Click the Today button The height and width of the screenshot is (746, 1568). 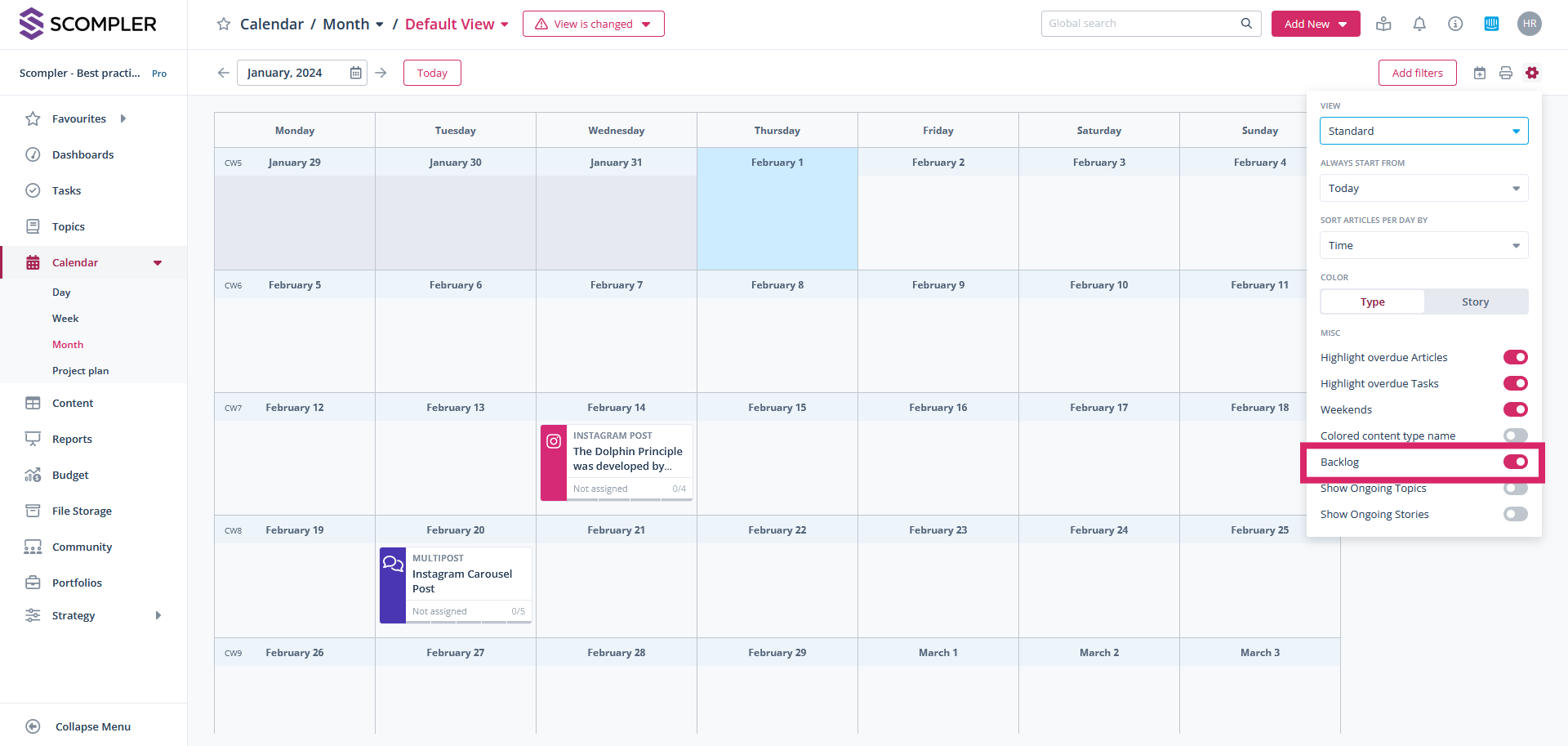pos(432,73)
